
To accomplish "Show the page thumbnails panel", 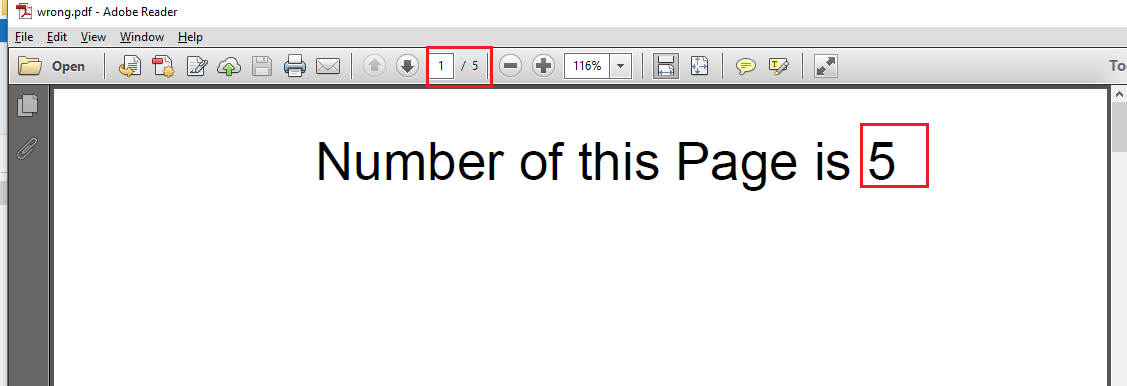I will 27,105.
